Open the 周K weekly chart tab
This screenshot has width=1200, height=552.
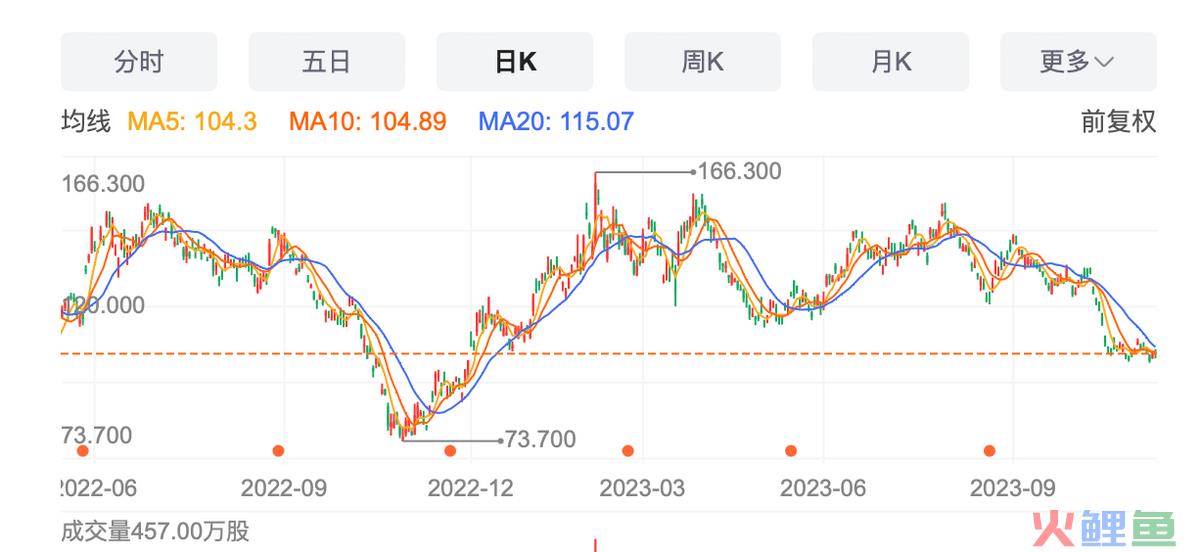(x=702, y=62)
